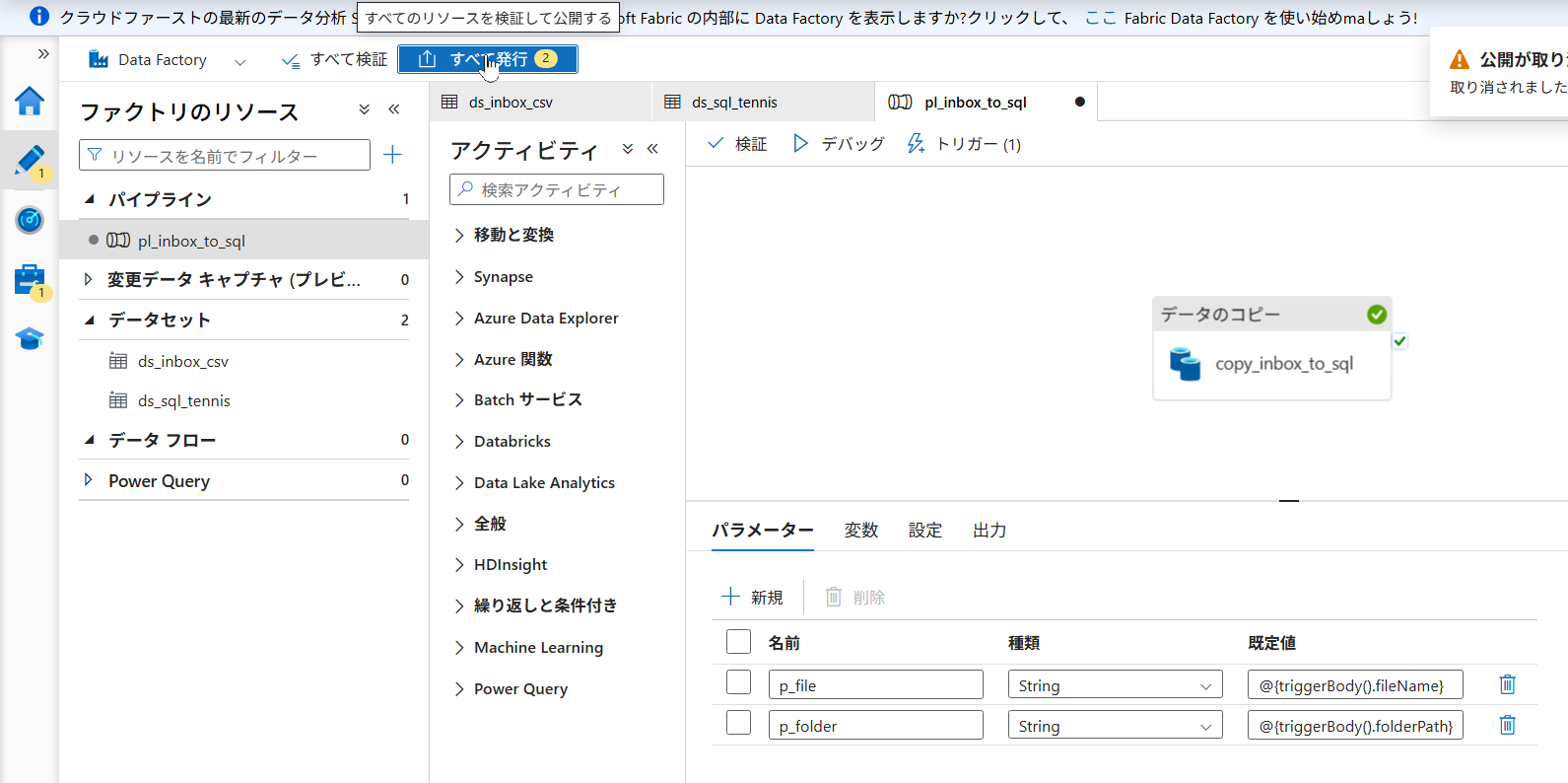Open the Manage toolbox icon in sidebar
The image size is (1568, 783).
pyautogui.click(x=30, y=280)
